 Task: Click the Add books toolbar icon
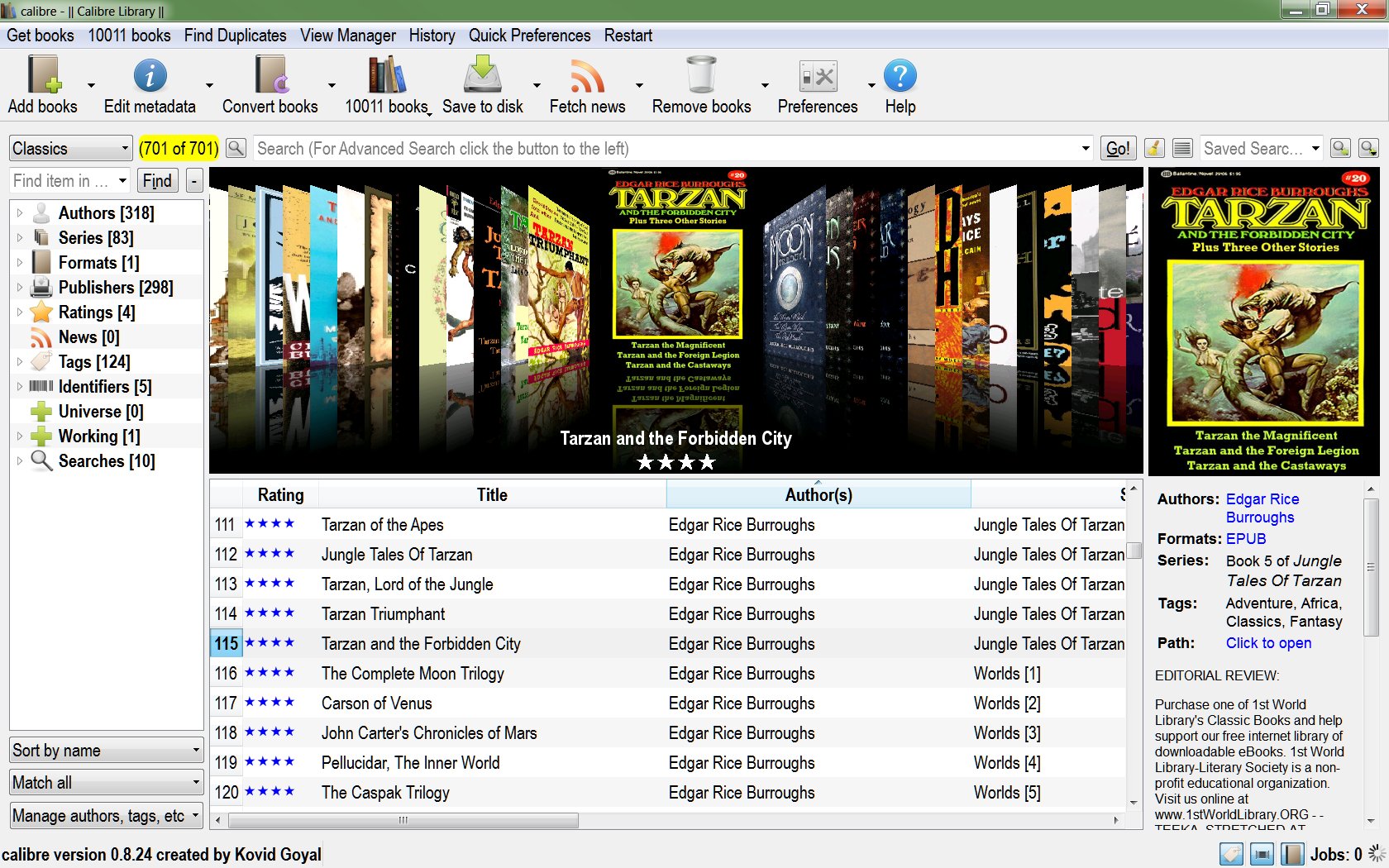pos(43,75)
